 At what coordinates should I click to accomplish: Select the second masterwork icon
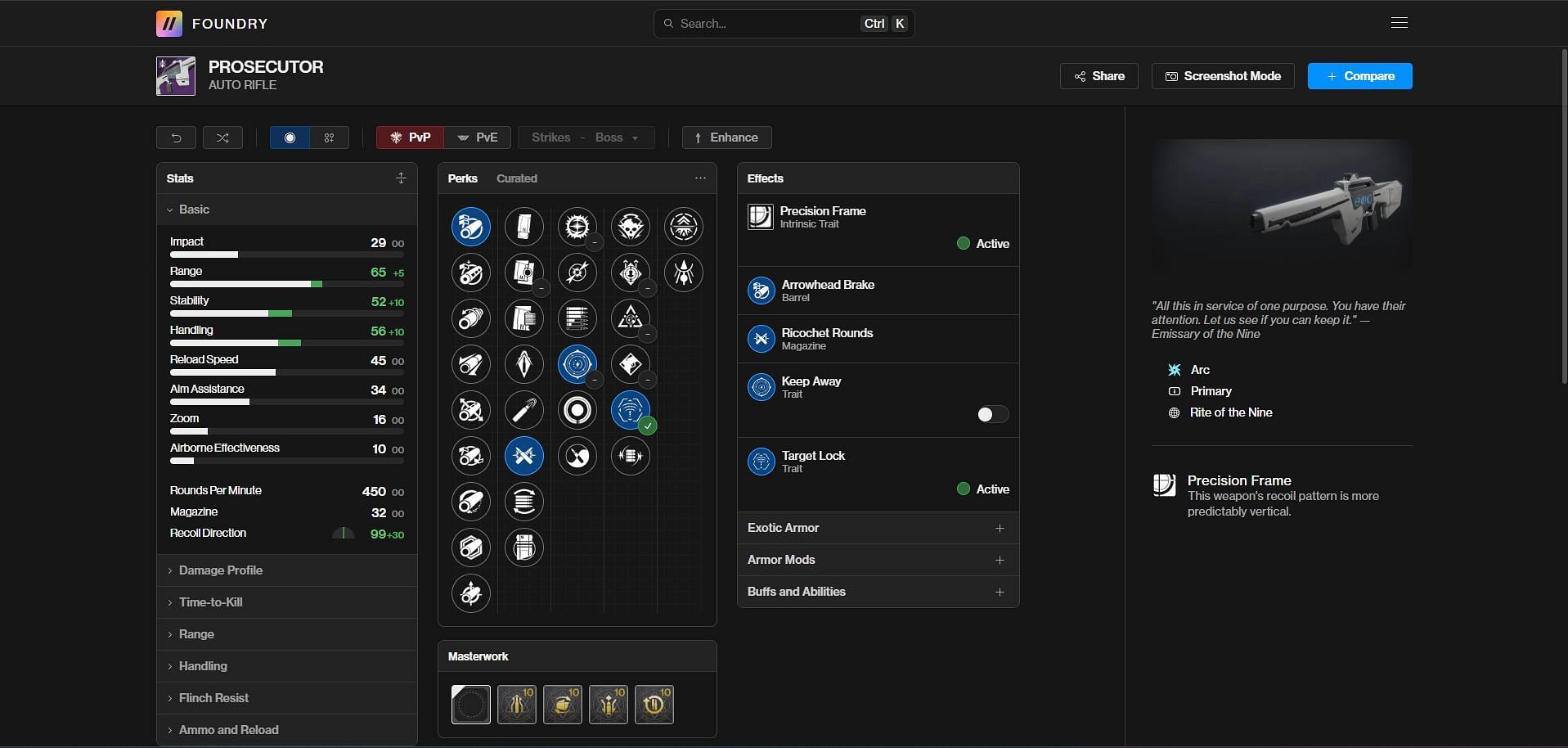517,705
